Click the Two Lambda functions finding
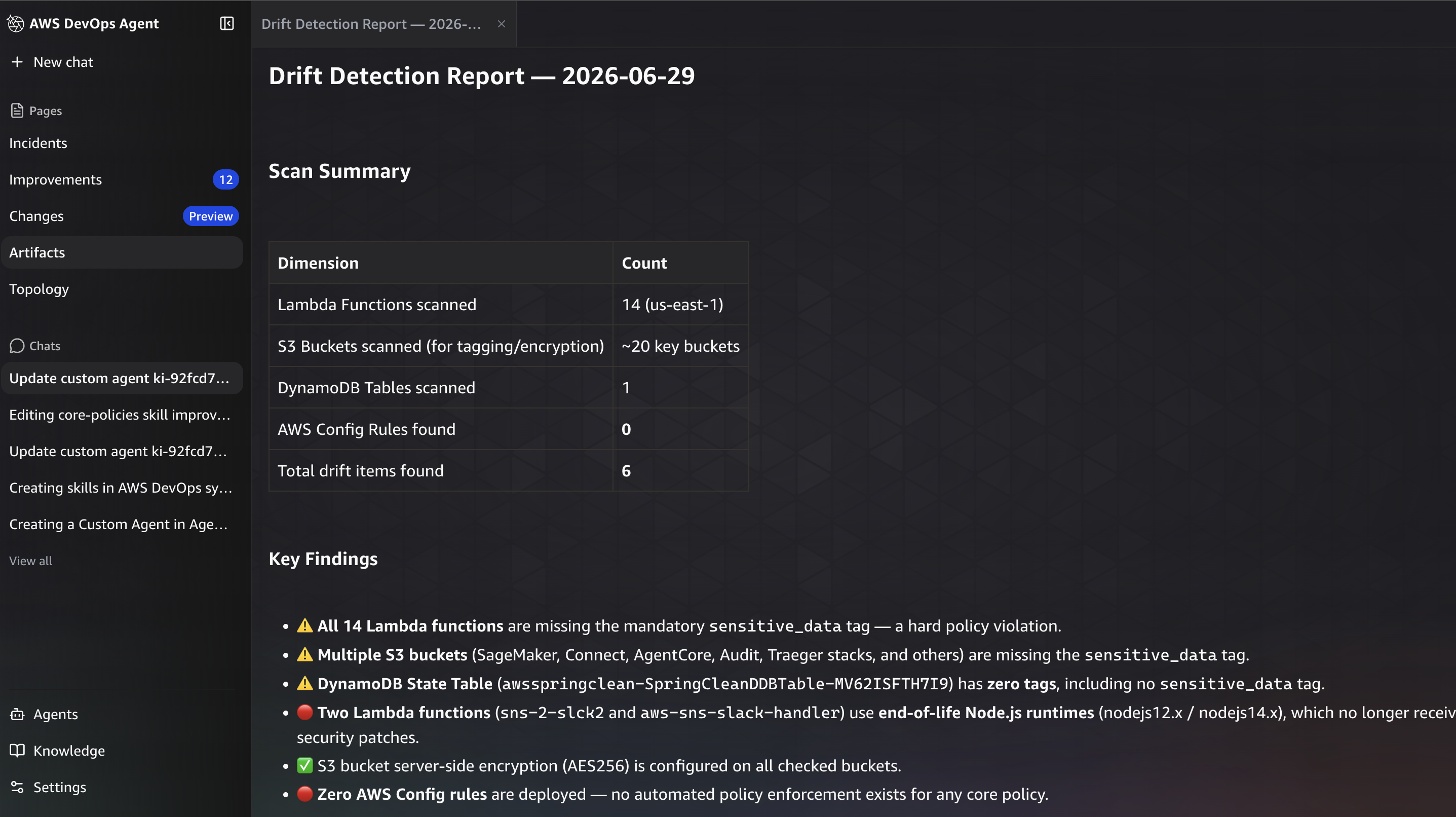Image resolution: width=1456 pixels, height=817 pixels. (x=876, y=724)
